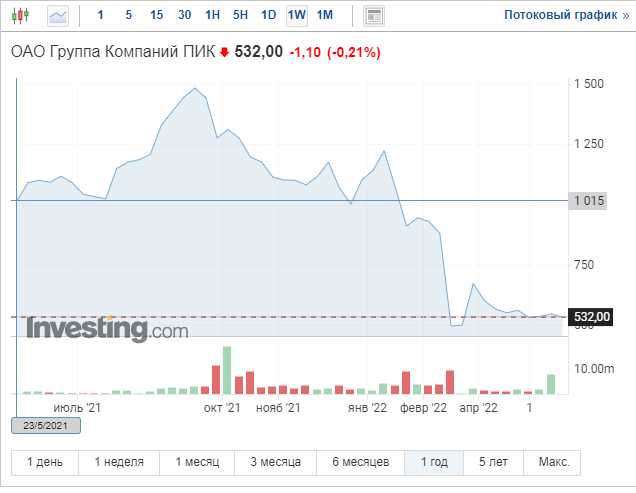This screenshot has height=493, width=636.
Task: Click the апр '22 axis label
Action: pos(478,408)
